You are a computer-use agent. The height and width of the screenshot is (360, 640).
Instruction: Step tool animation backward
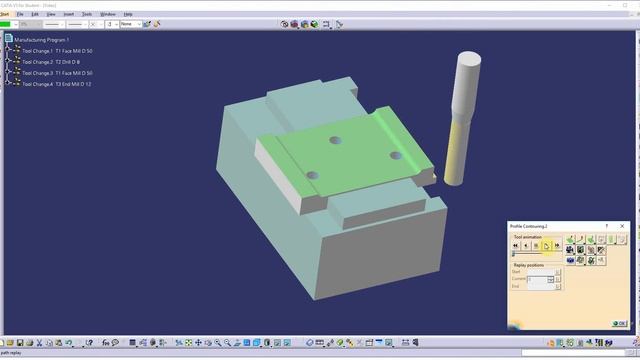(x=526, y=245)
